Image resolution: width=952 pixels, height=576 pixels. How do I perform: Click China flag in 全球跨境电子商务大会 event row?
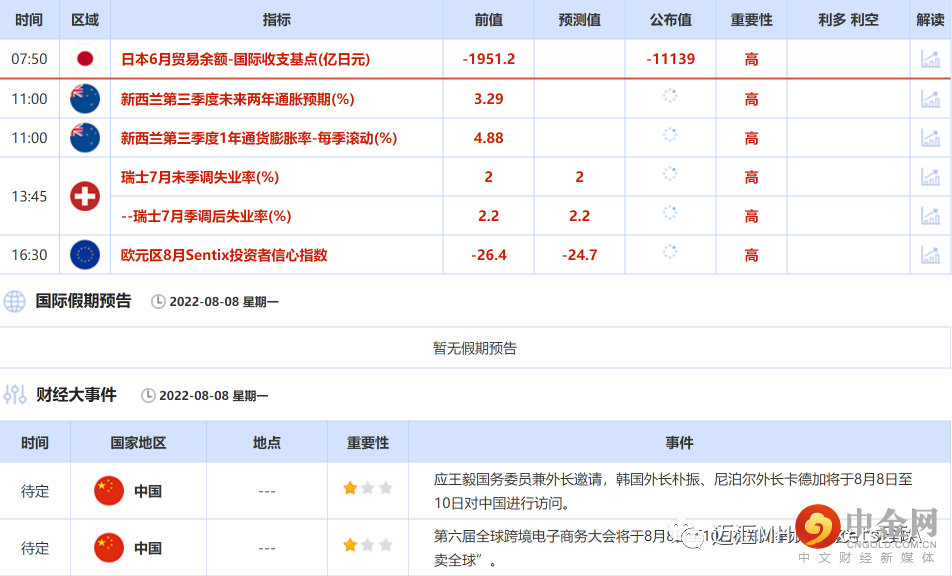coord(109,547)
